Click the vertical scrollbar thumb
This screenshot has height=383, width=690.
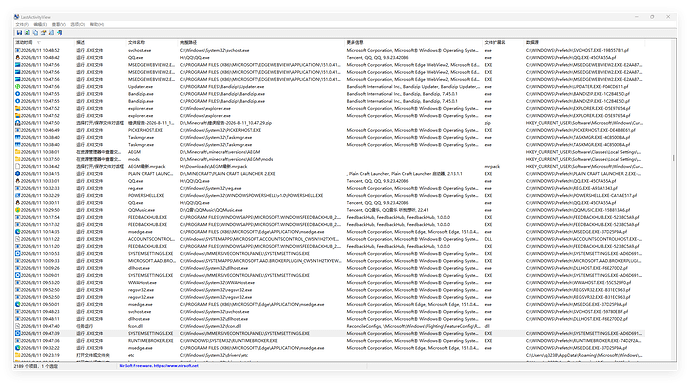click(674, 157)
